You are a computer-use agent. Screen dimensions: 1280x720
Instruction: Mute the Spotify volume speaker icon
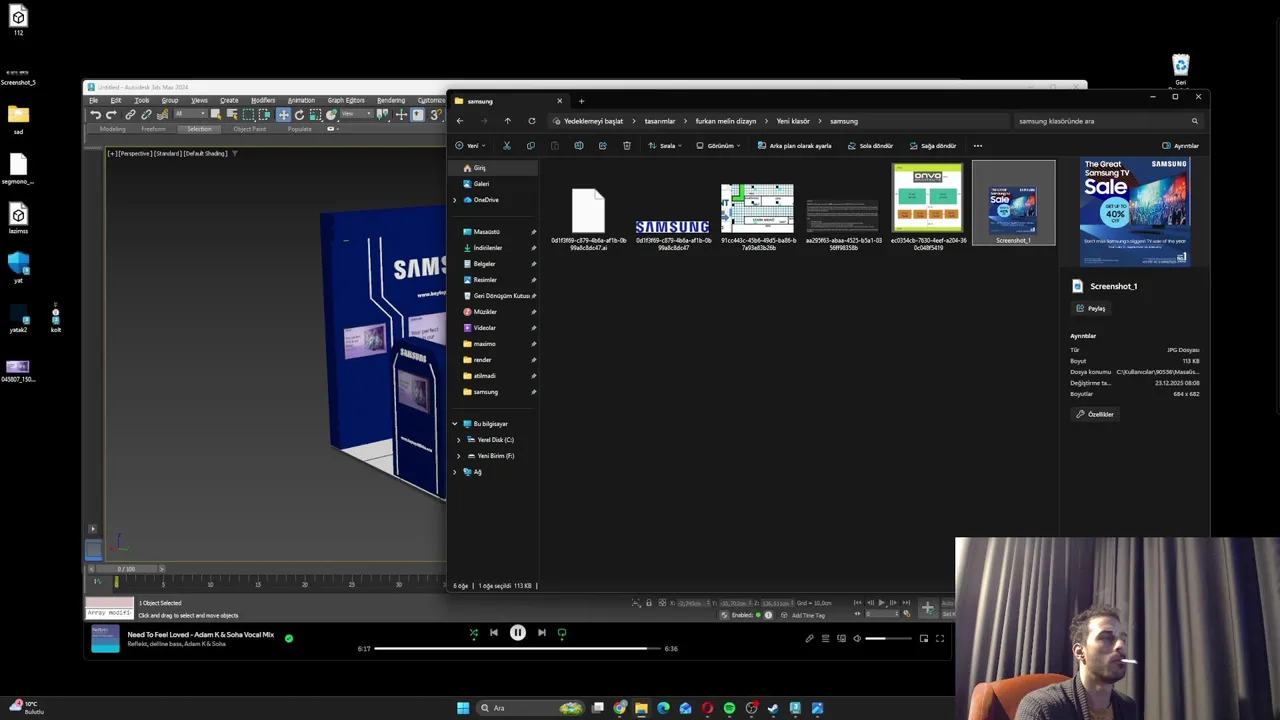pyautogui.click(x=857, y=638)
